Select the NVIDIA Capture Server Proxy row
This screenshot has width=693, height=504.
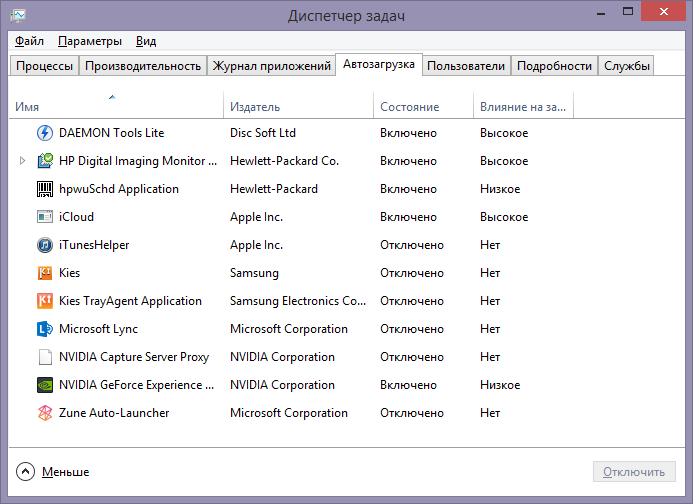tap(134, 357)
